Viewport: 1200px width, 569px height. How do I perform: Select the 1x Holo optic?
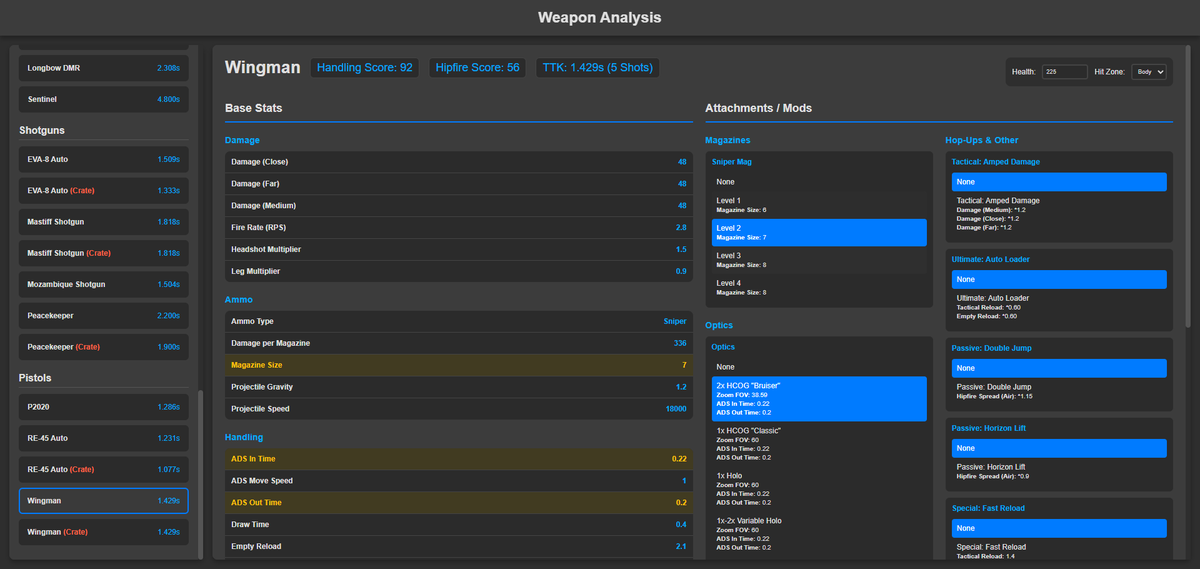tap(819, 489)
